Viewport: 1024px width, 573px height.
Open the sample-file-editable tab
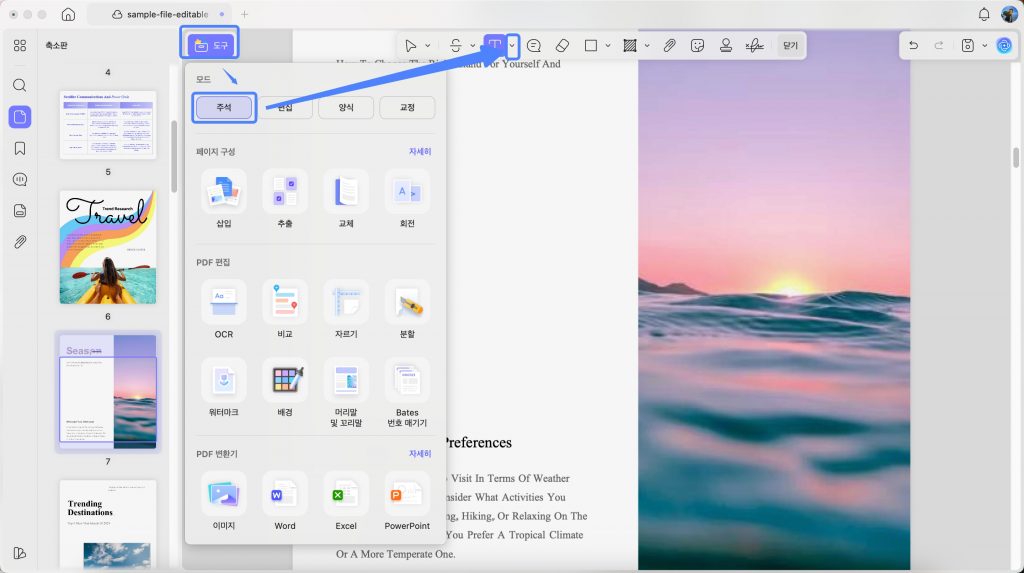click(159, 14)
